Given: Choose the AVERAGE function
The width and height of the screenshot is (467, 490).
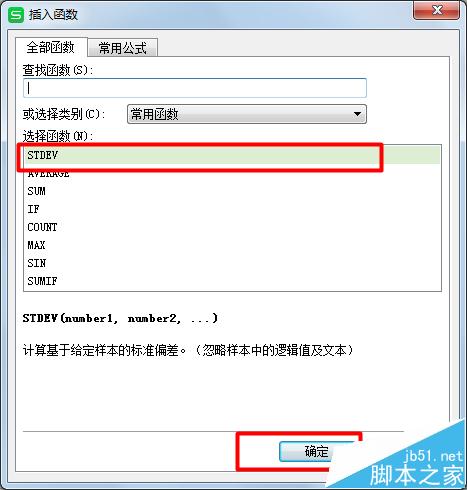Looking at the screenshot, I should point(232,173).
